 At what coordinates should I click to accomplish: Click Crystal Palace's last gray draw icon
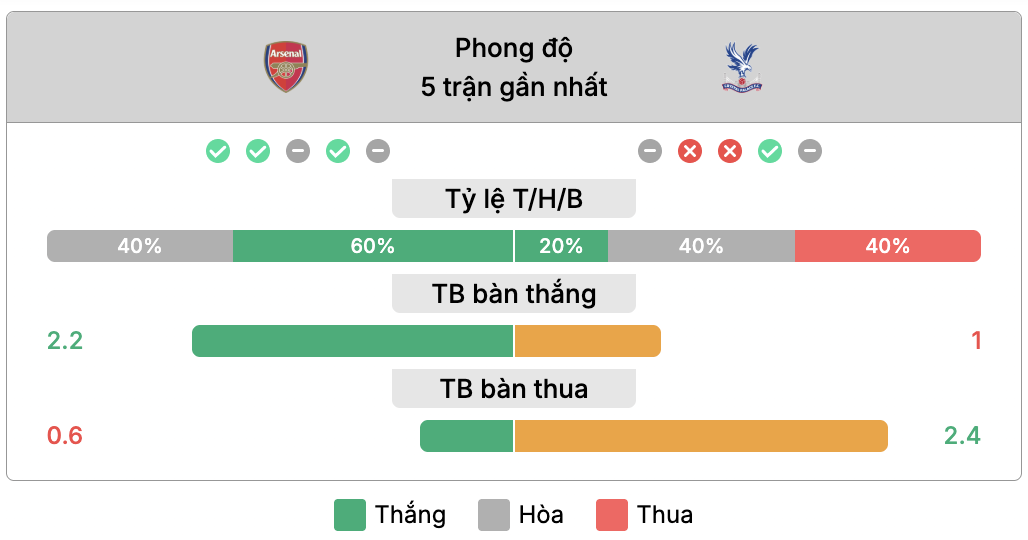[810, 151]
